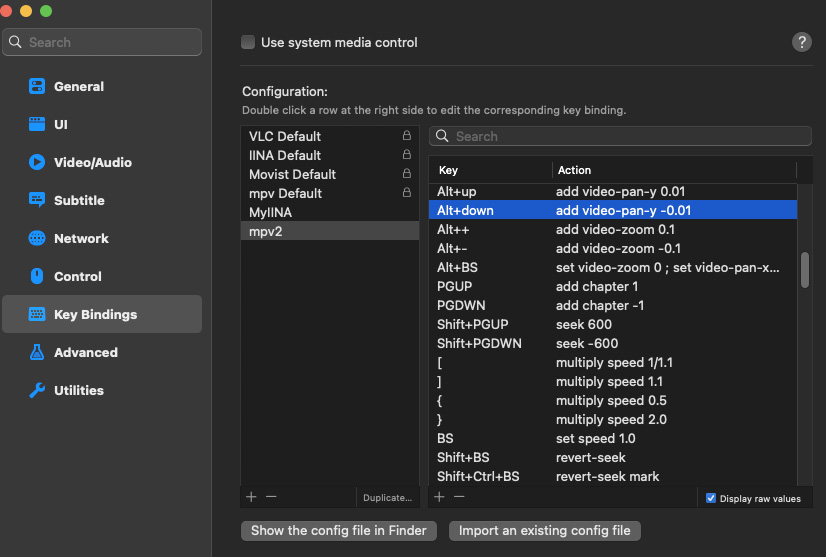Click the Utilities wrench icon

(37, 390)
